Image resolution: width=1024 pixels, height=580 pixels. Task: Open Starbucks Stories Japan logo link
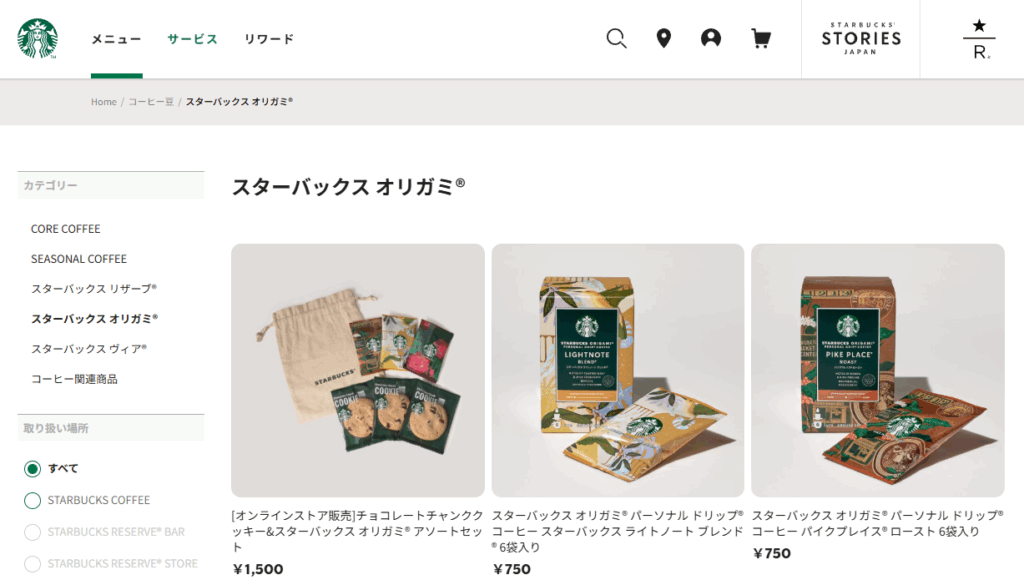[861, 39]
